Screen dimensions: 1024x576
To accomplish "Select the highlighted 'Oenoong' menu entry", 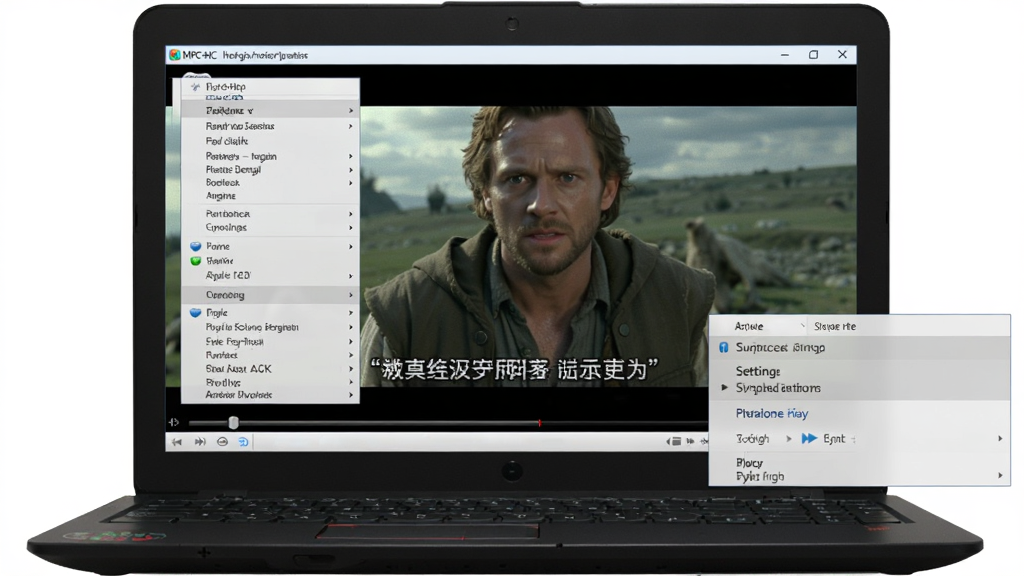I will [270, 295].
